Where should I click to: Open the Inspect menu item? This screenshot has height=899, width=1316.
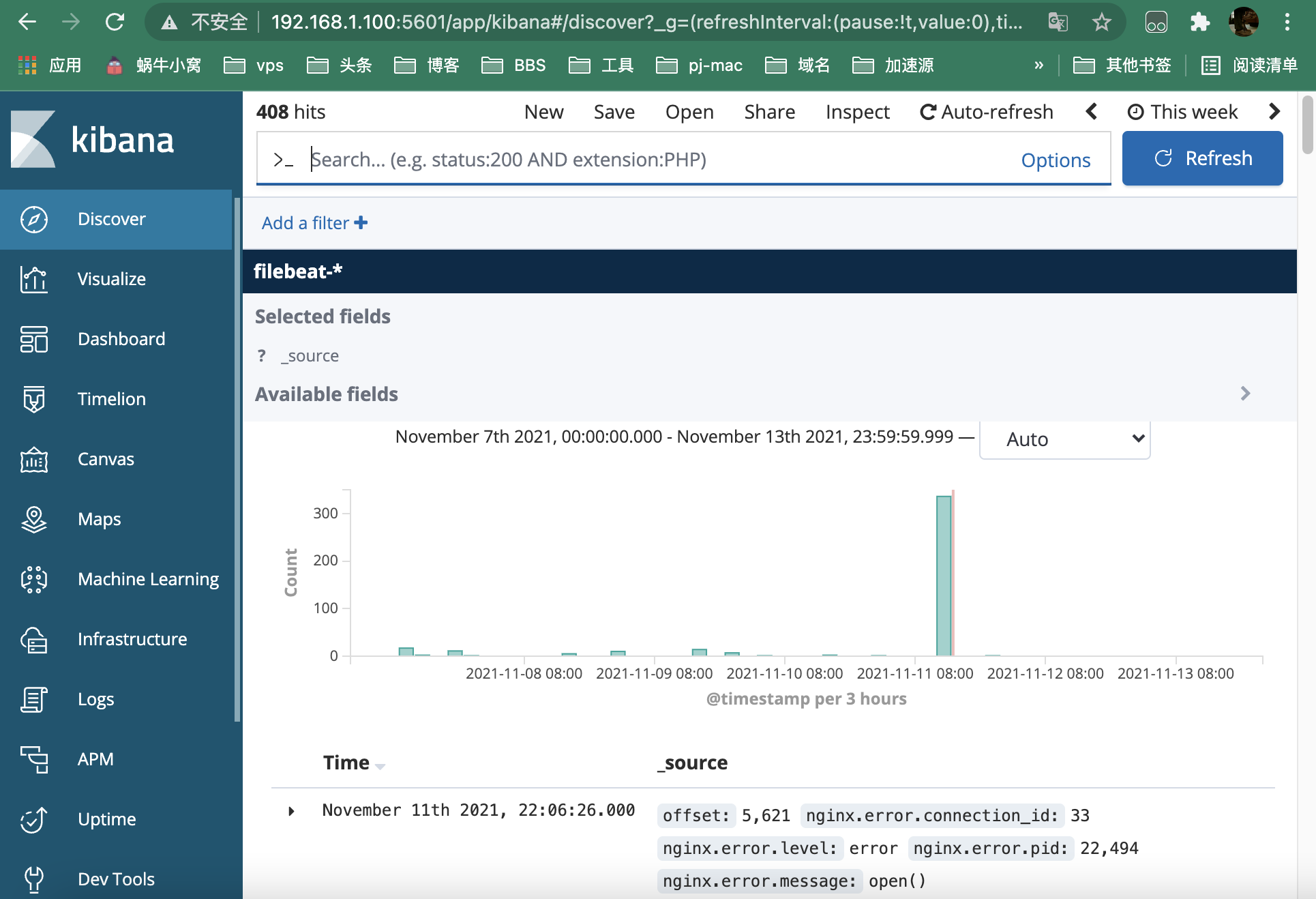(857, 112)
